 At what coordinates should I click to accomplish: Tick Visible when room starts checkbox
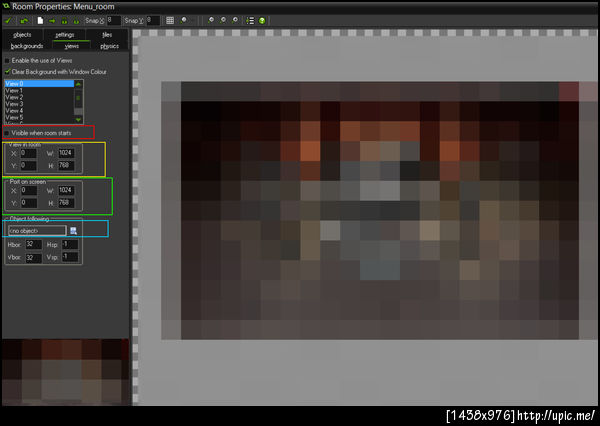(x=7, y=133)
